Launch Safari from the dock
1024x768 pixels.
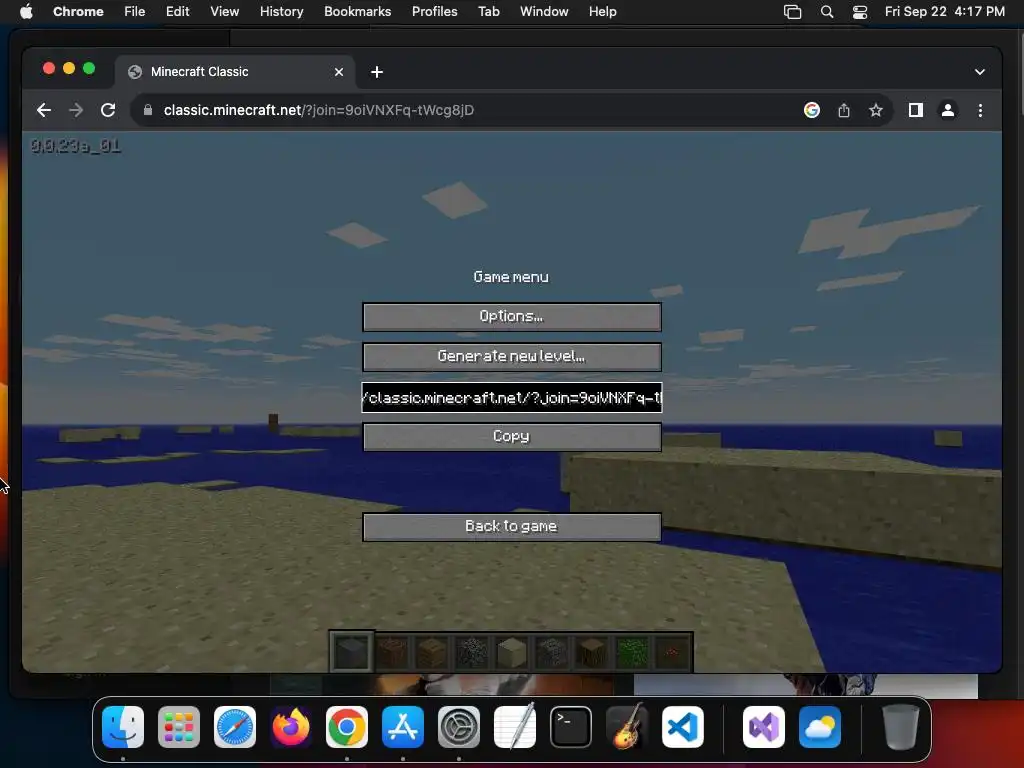(235, 727)
